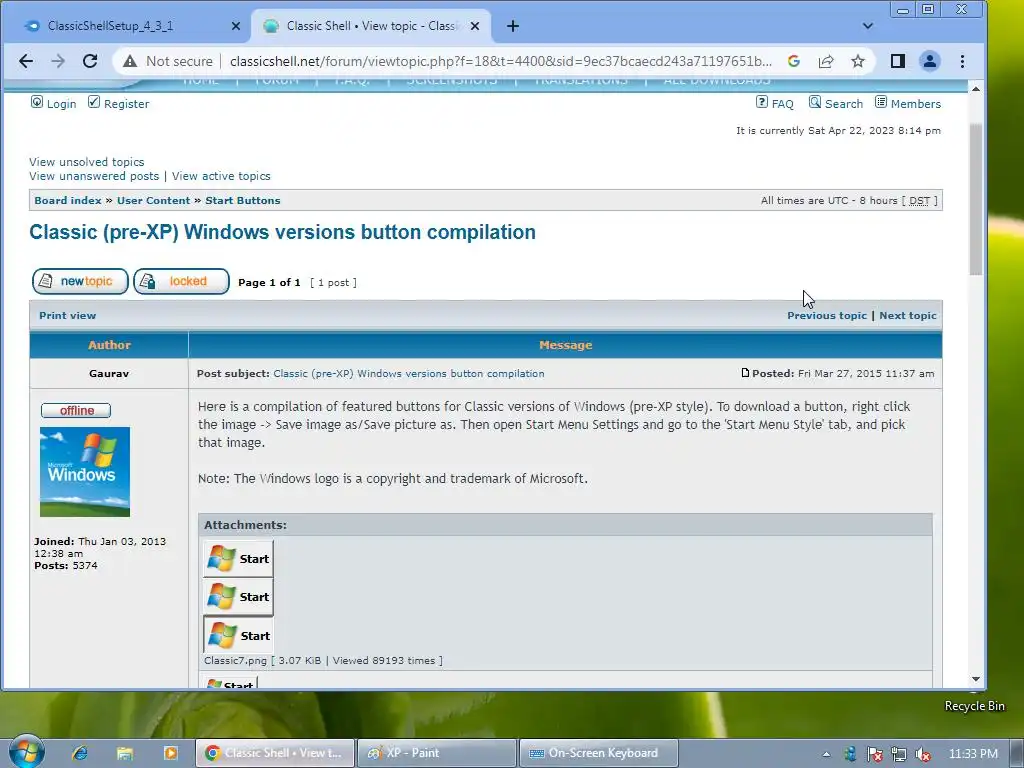Image resolution: width=1024 pixels, height=768 pixels.
Task: Bookmark this page with the star
Action: pyautogui.click(x=857, y=61)
